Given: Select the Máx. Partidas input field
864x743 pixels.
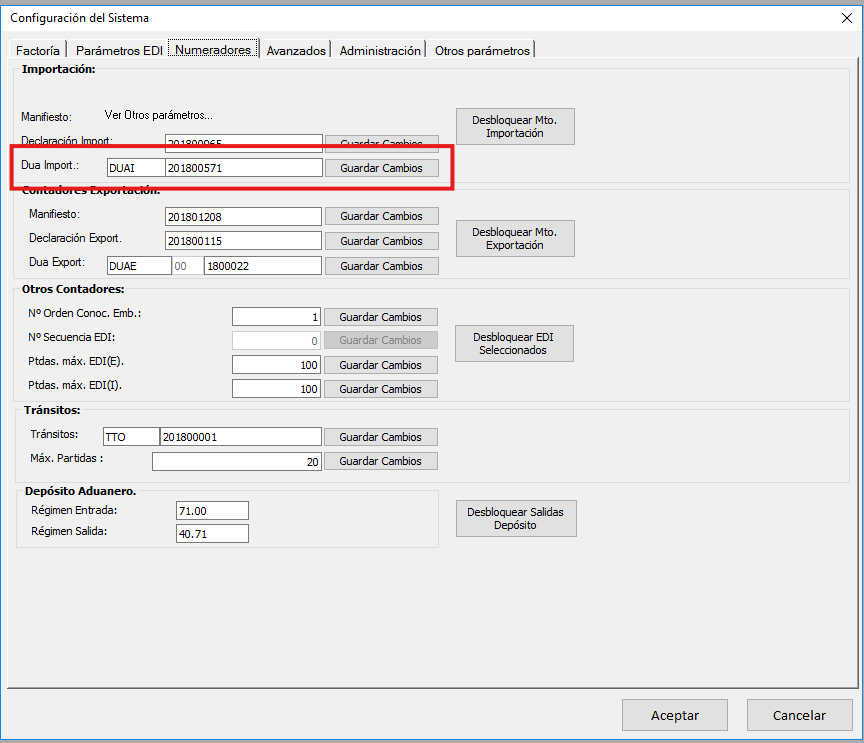Looking at the screenshot, I should pos(237,461).
